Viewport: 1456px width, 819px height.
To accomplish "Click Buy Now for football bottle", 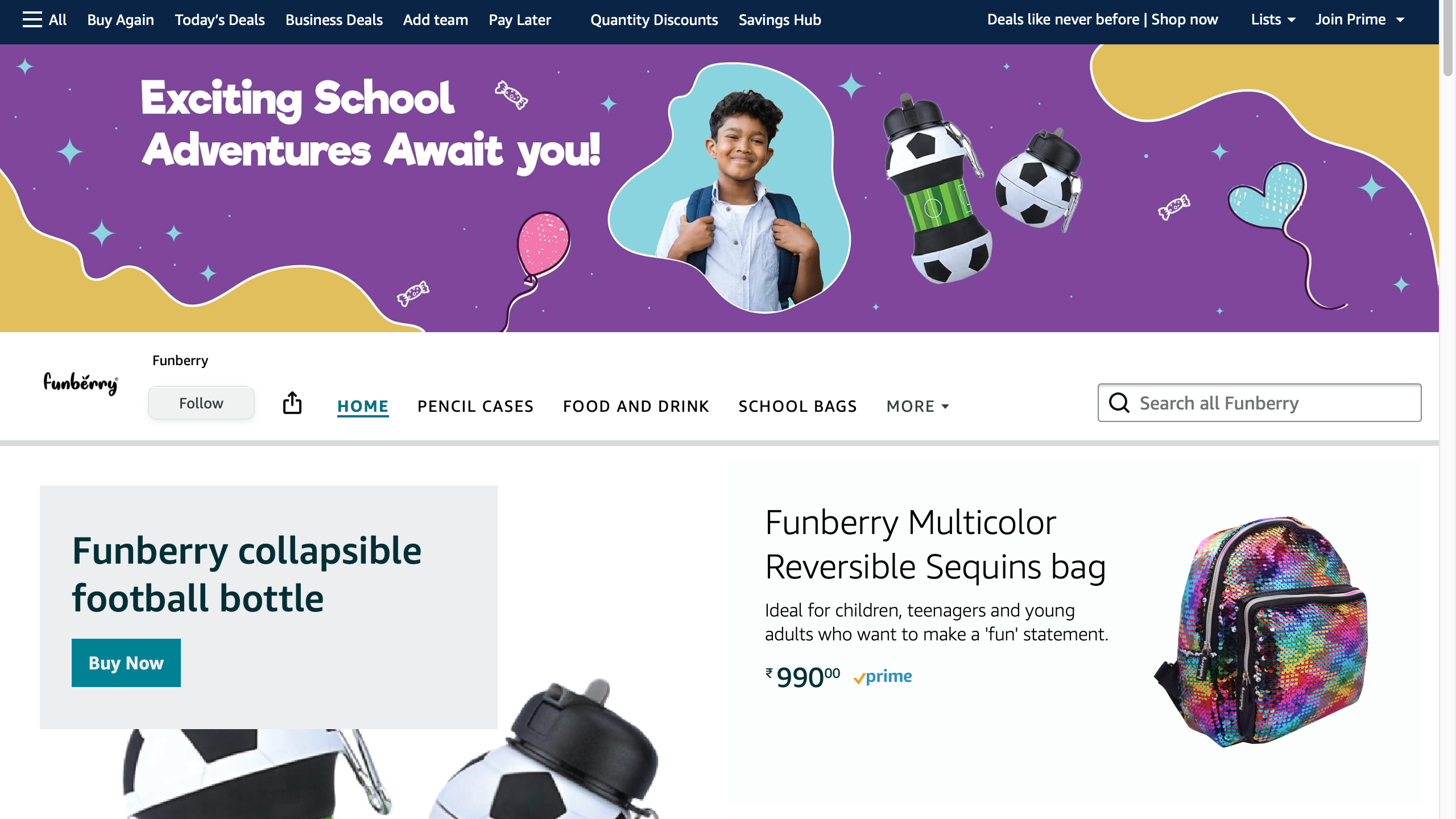I will [126, 663].
